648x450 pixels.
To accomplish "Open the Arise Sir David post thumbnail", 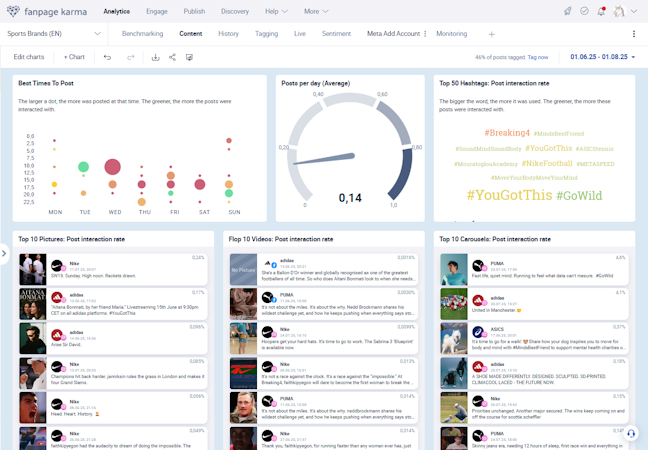I will pos(33,338).
